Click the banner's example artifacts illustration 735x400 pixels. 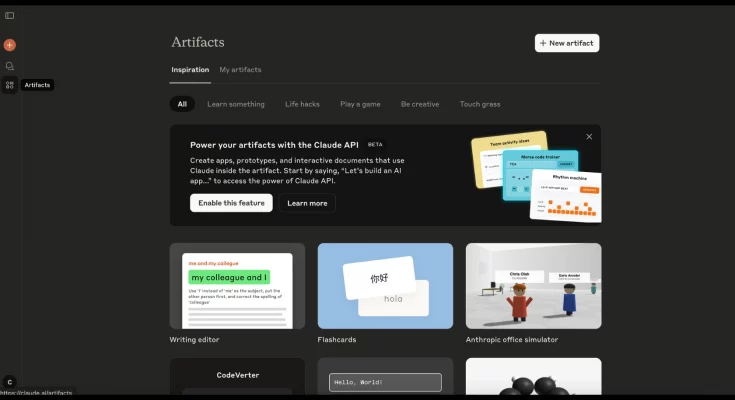coord(536,176)
